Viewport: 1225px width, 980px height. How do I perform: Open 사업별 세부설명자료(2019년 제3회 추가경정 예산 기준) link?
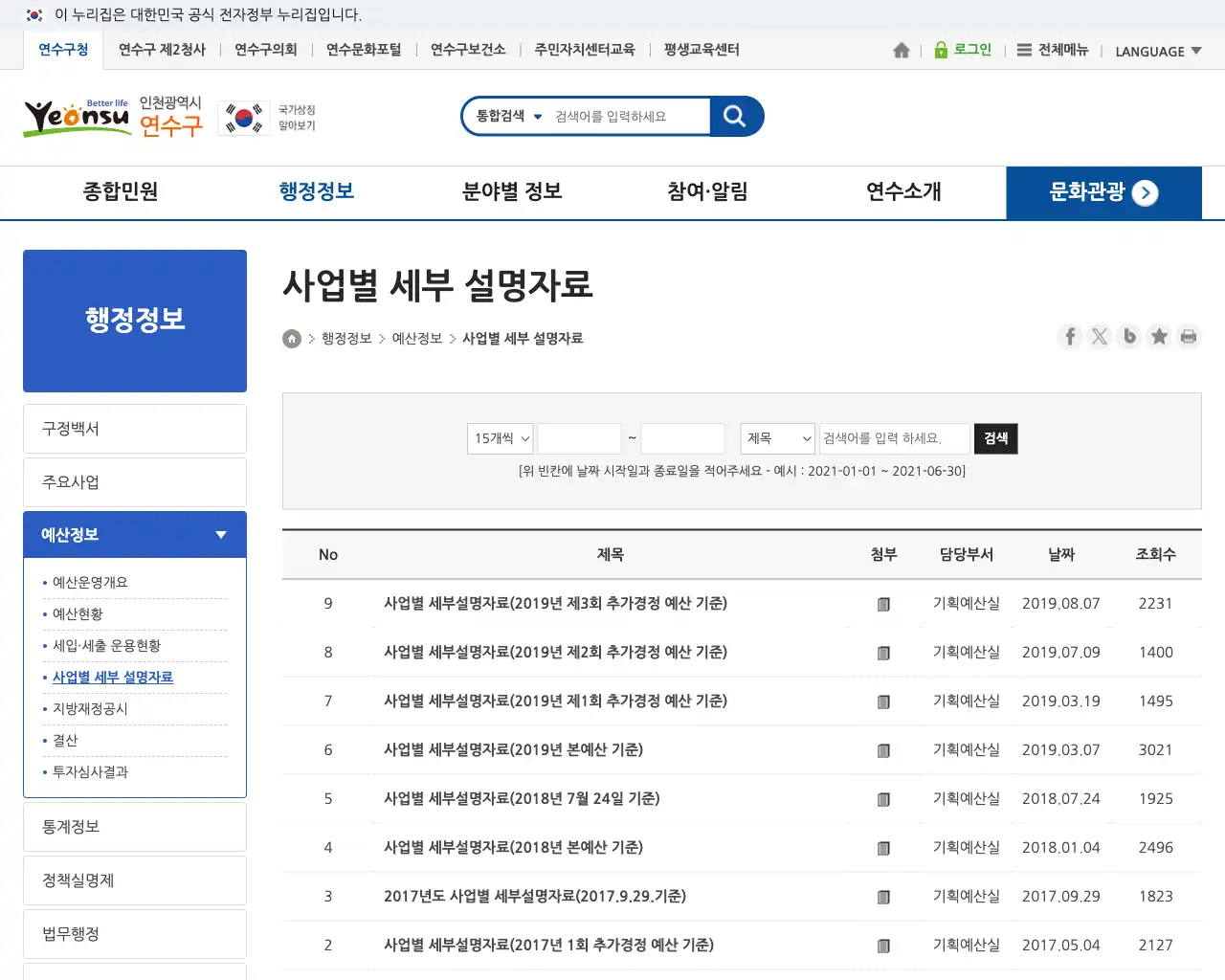coord(555,604)
